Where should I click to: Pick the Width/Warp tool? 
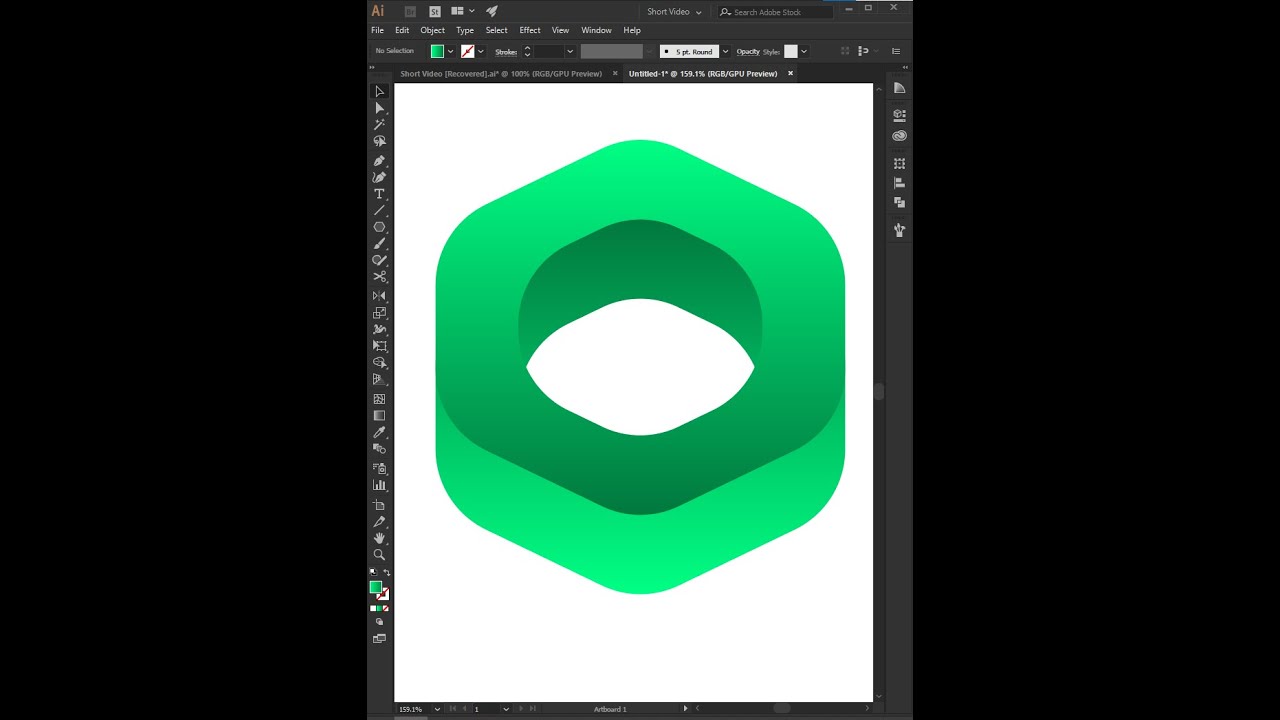click(x=379, y=329)
